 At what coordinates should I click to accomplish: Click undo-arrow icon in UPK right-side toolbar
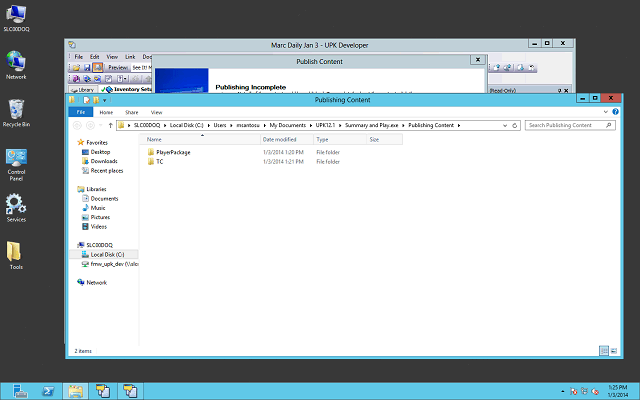point(531,68)
